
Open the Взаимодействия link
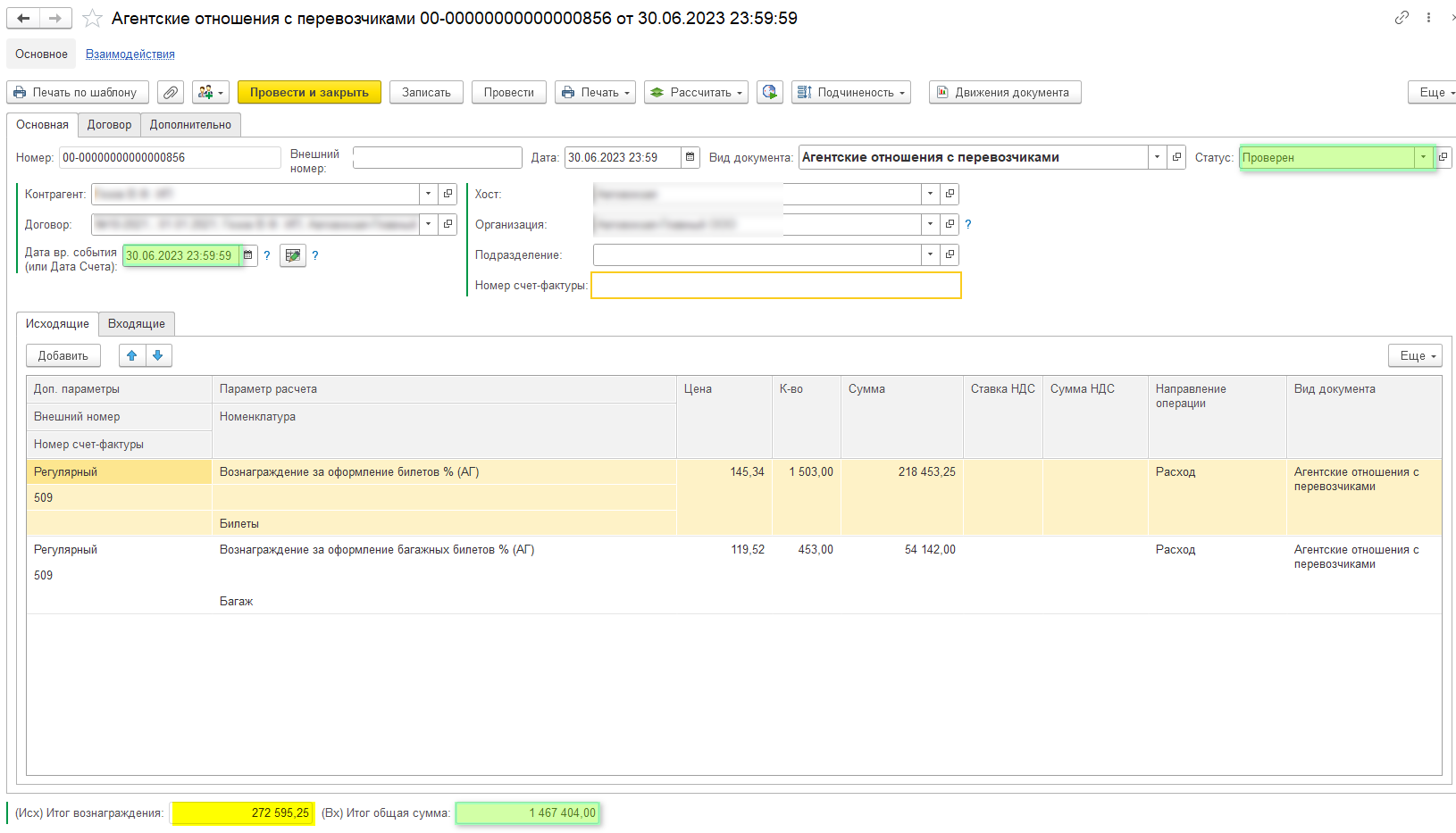click(130, 54)
